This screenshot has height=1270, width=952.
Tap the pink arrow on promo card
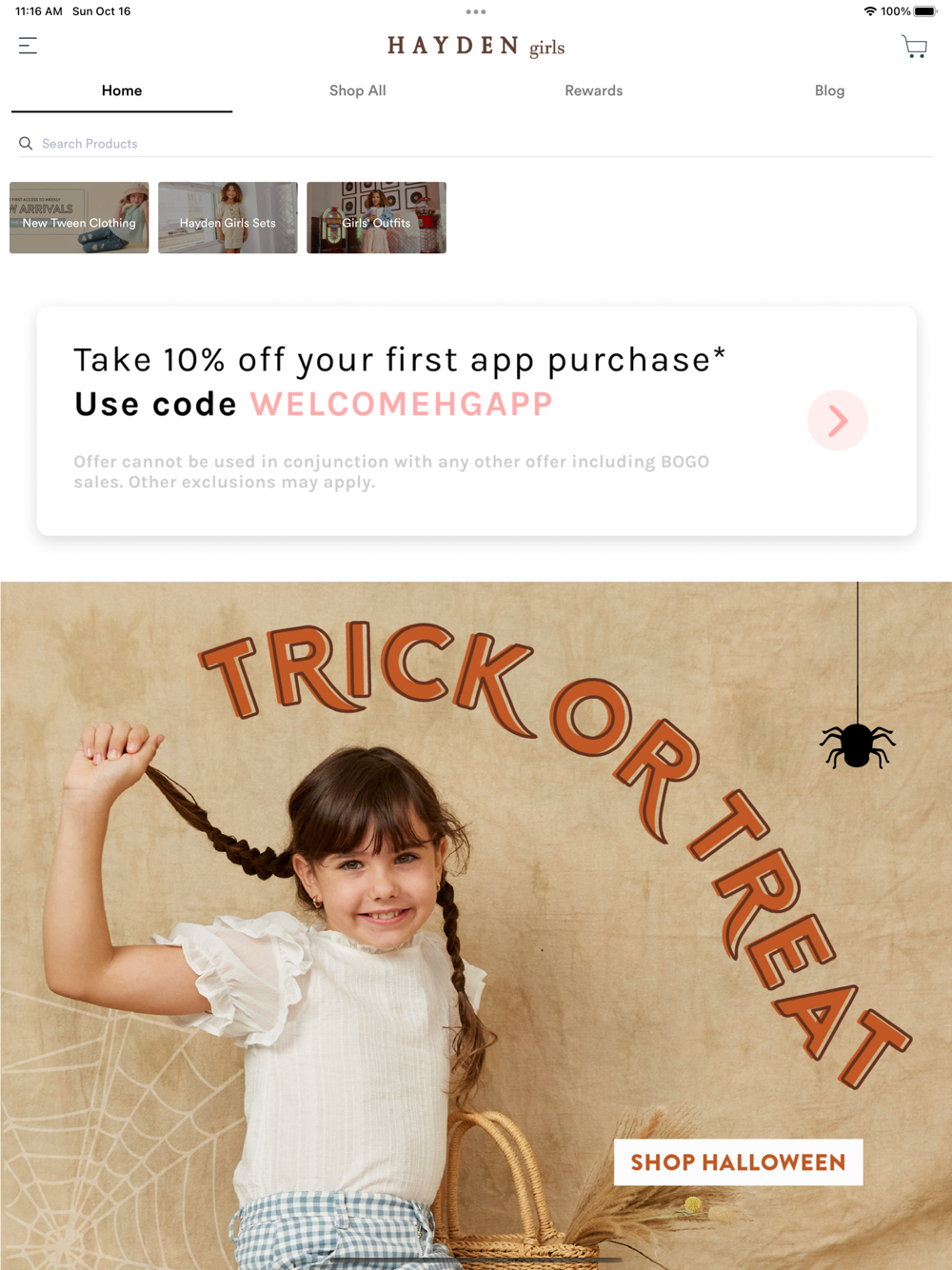coord(838,420)
